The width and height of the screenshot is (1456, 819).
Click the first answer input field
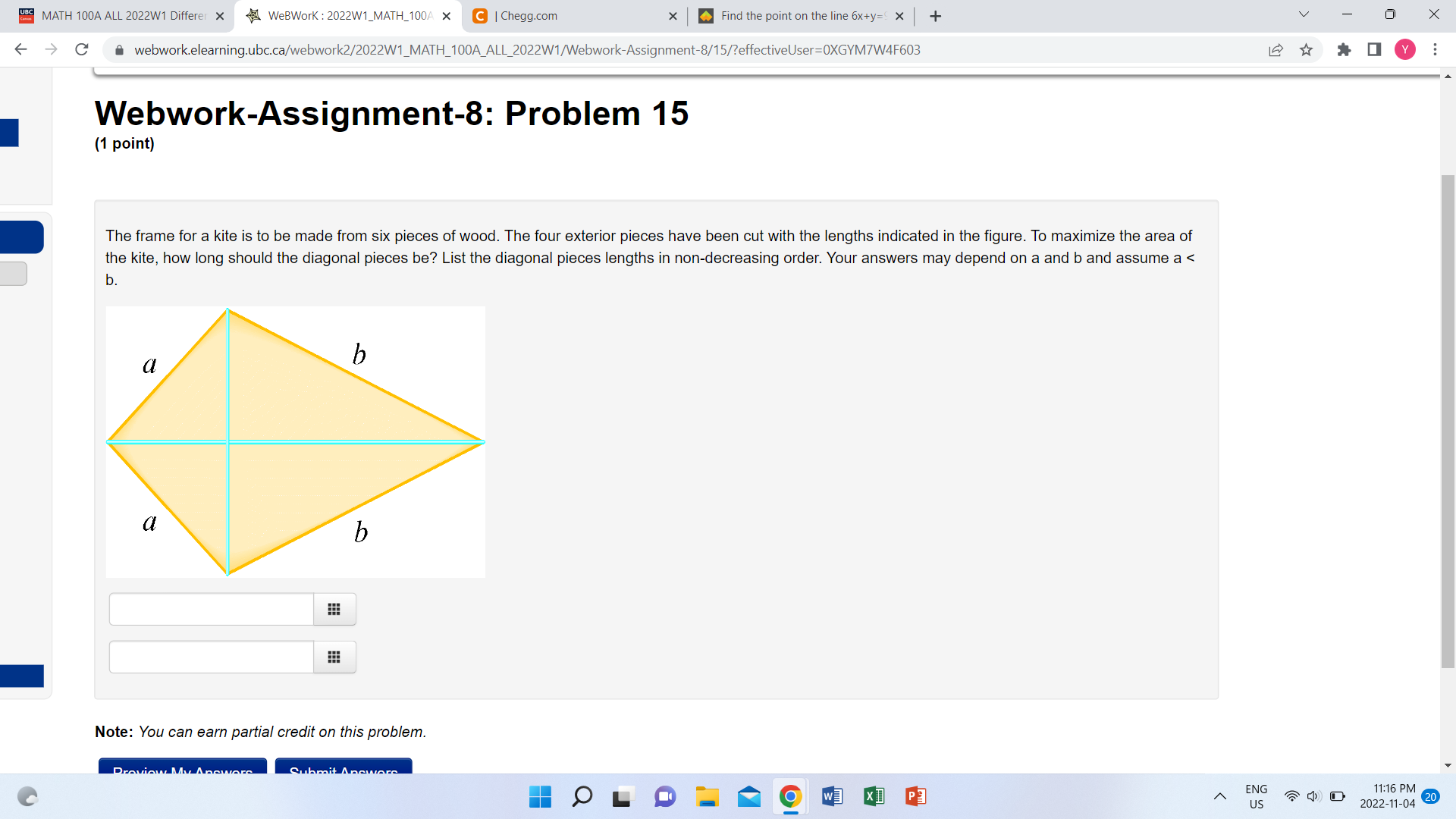point(211,608)
